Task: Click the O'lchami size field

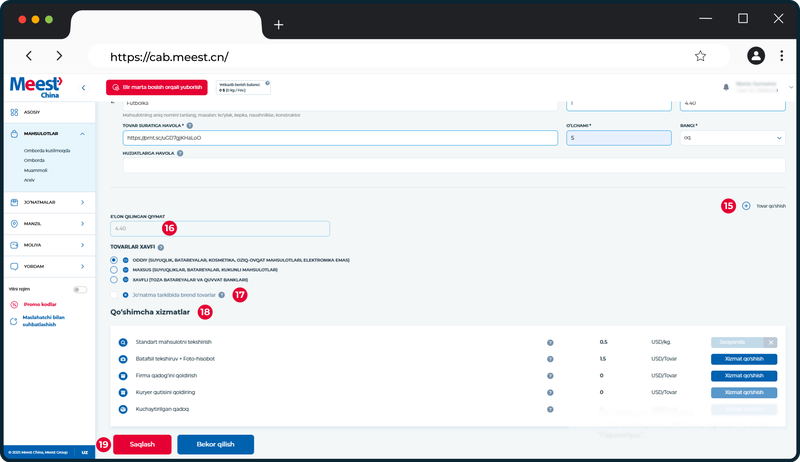Action: [x=618, y=138]
